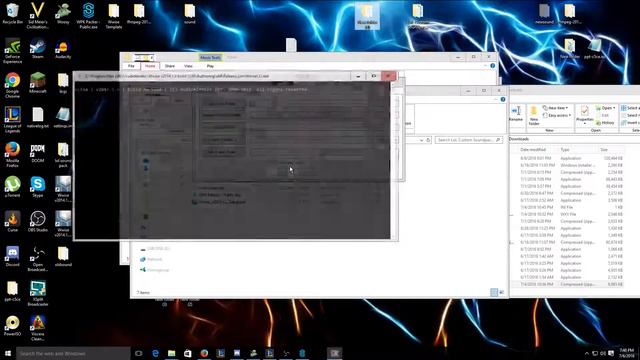Image resolution: width=640 pixels, height=360 pixels.
Task: Focus the Search LoL Custom Sounds field
Action: pos(469,140)
